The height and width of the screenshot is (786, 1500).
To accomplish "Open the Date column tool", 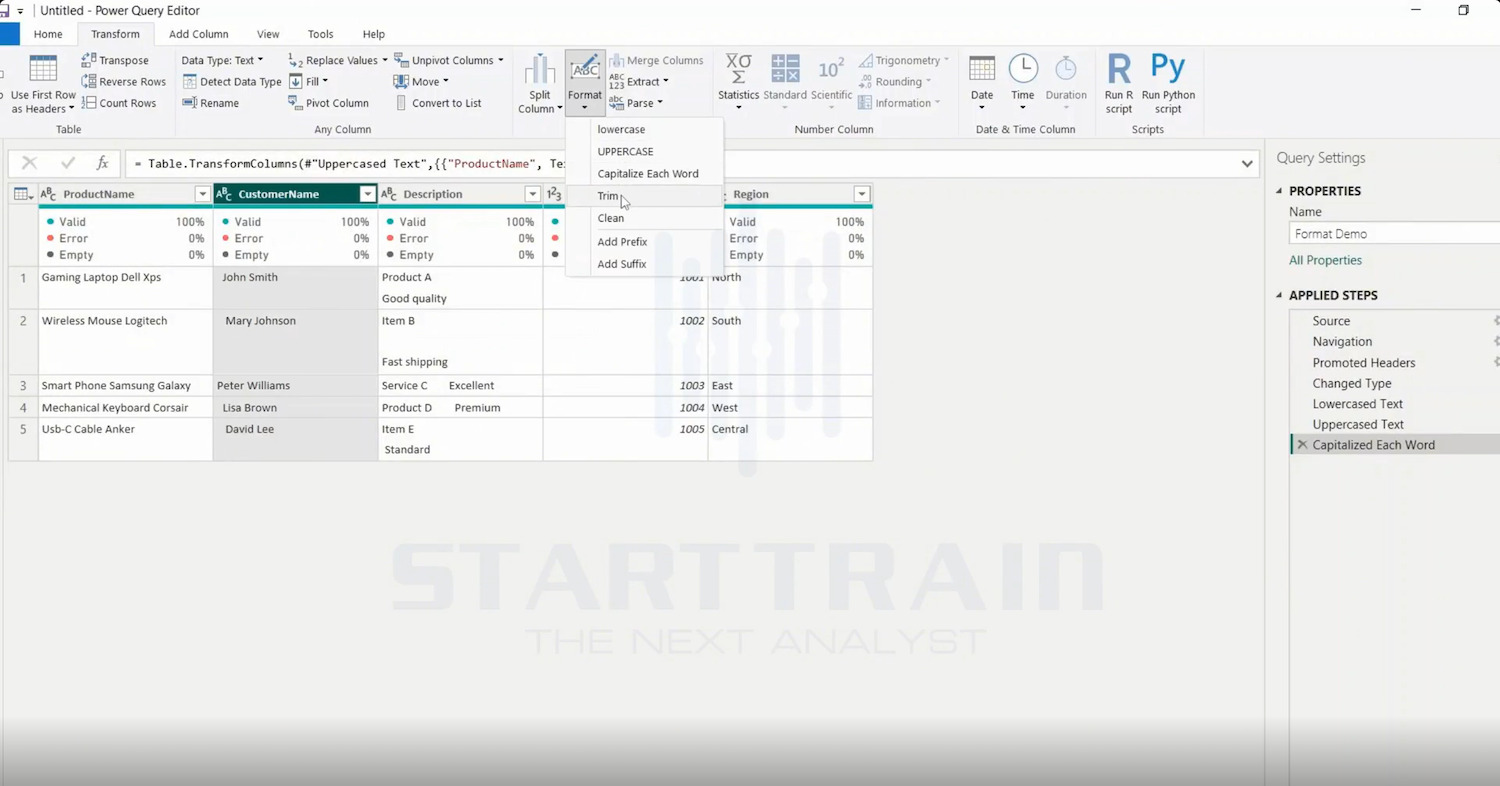I will pos(982,82).
